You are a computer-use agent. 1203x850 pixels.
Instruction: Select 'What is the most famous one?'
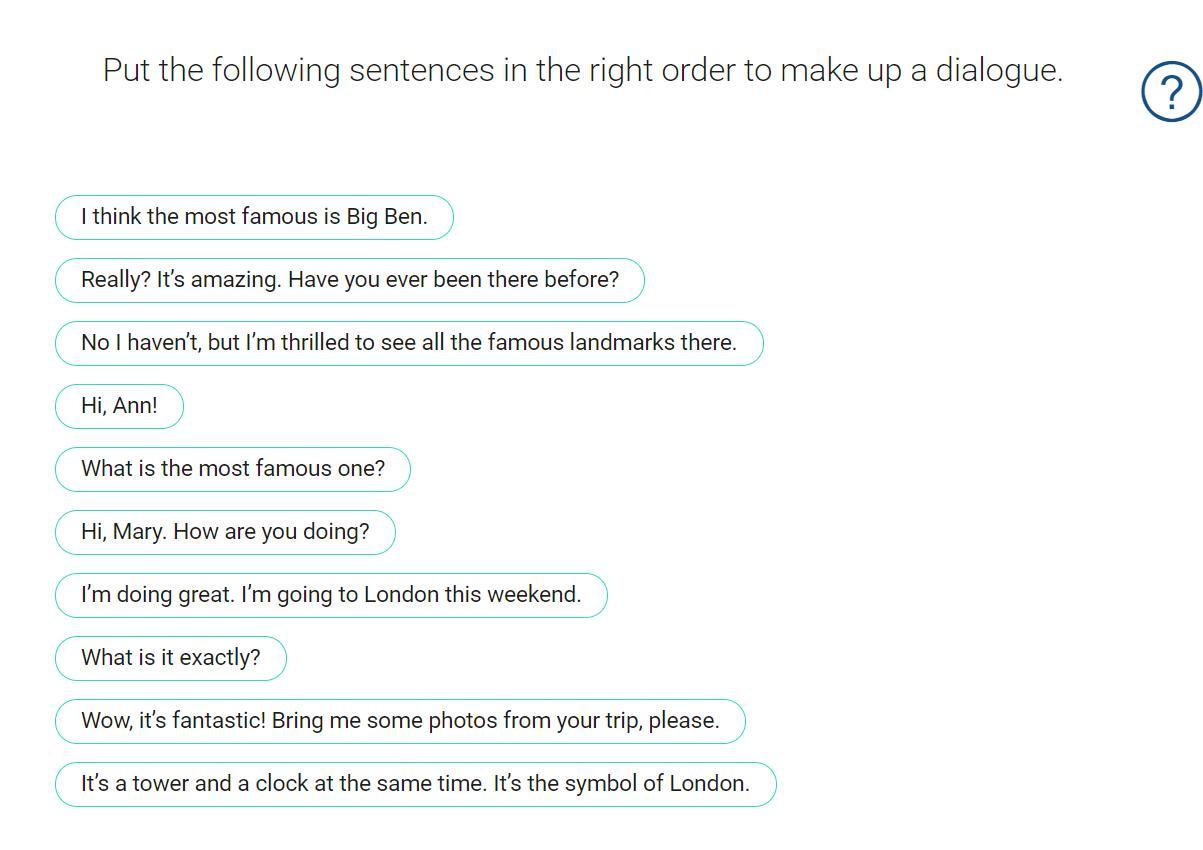(x=232, y=469)
